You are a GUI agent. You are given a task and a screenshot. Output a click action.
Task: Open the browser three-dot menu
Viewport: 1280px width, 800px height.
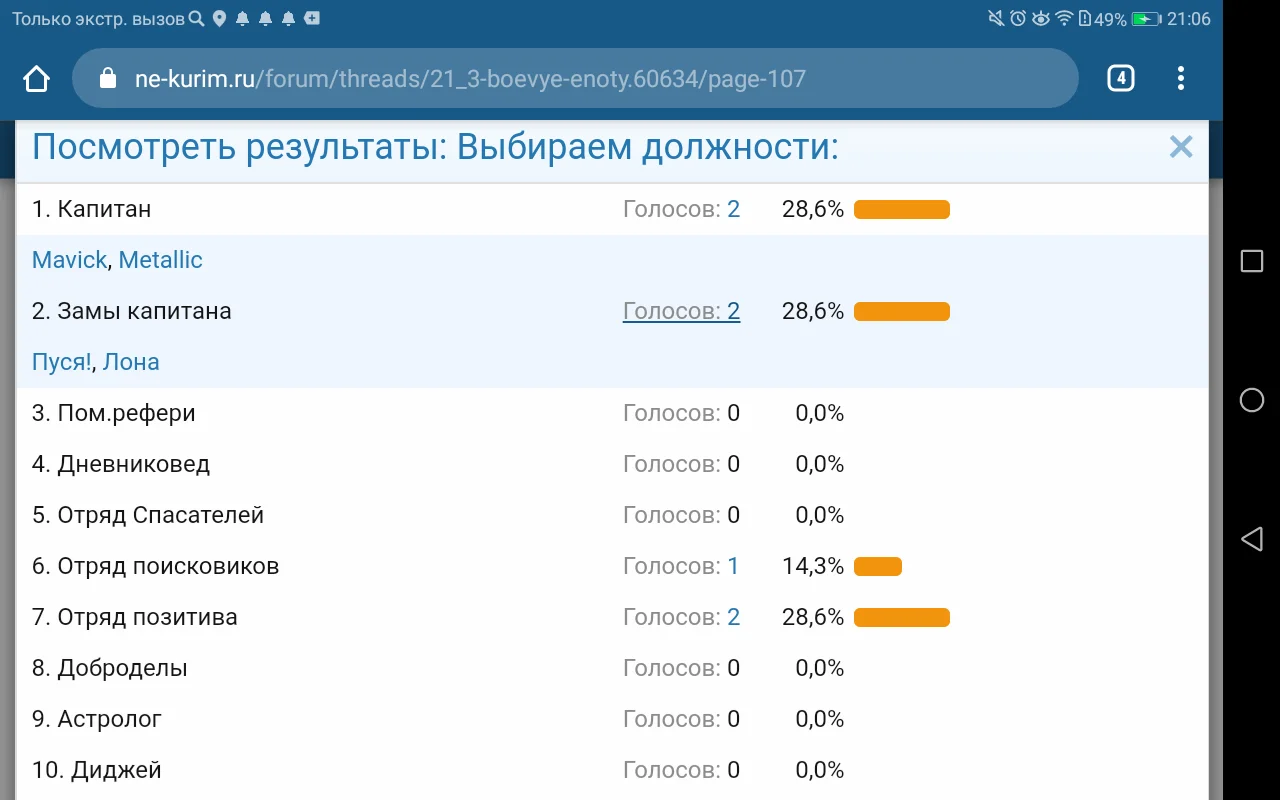point(1180,78)
